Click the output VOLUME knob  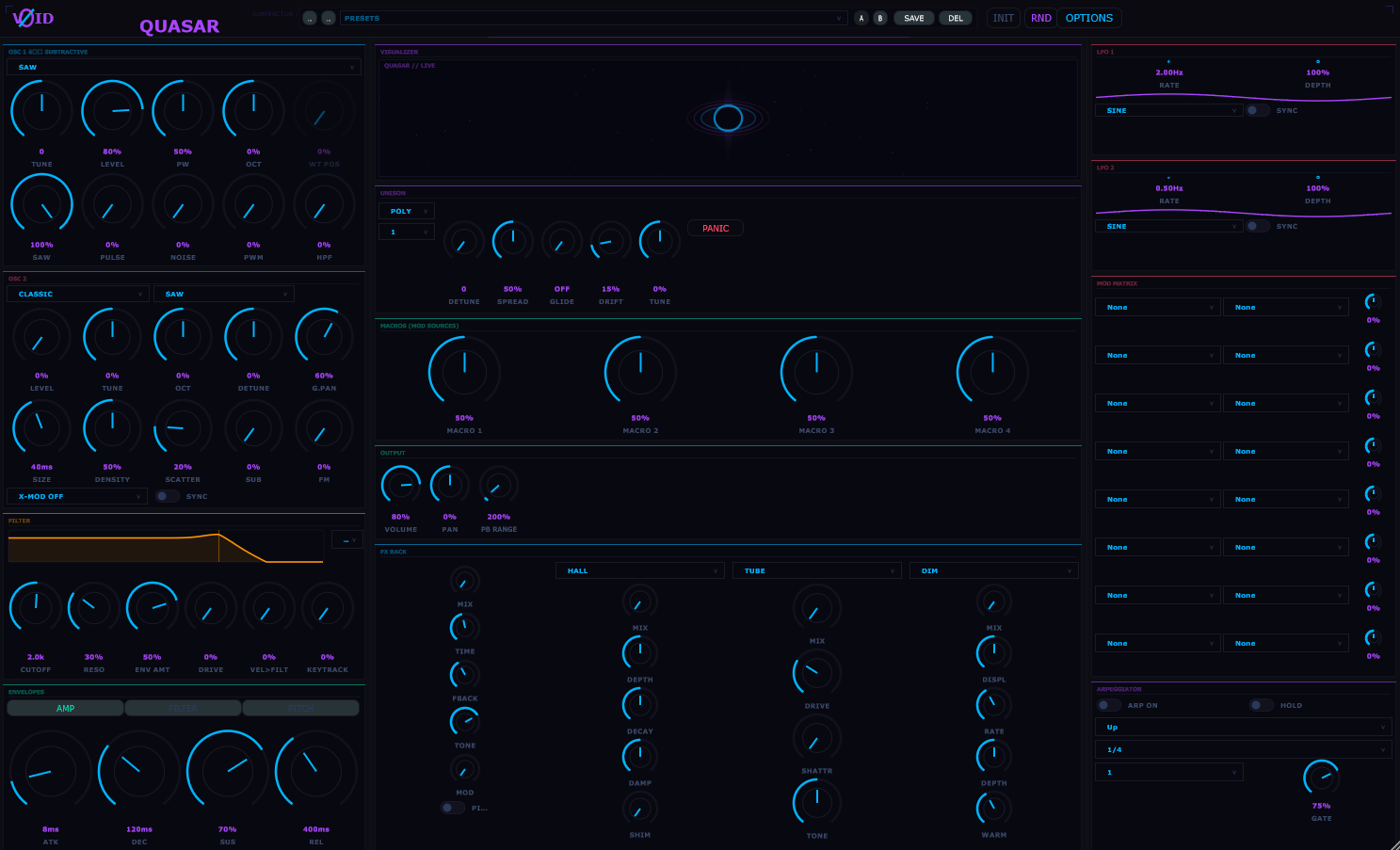click(x=401, y=486)
